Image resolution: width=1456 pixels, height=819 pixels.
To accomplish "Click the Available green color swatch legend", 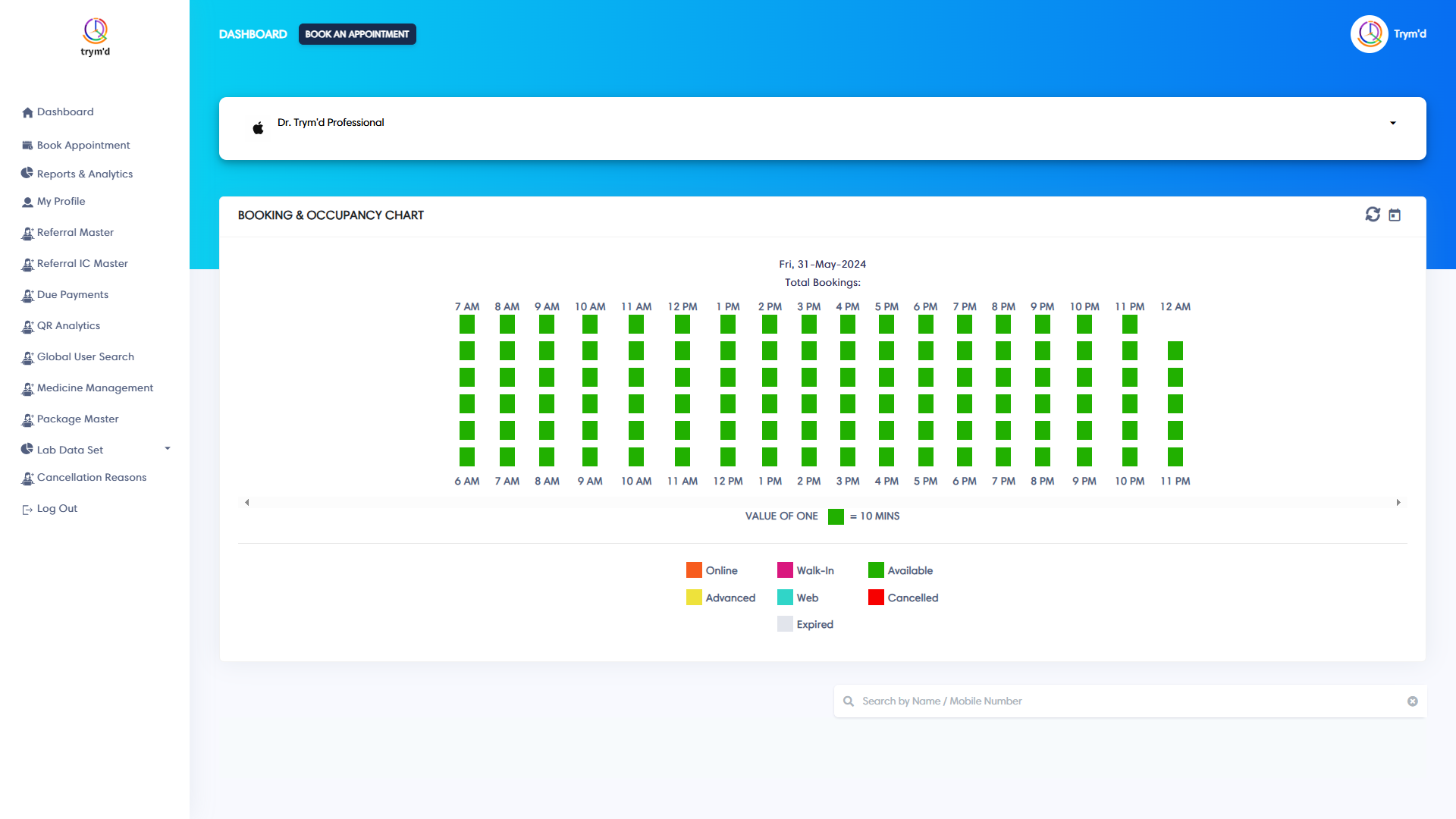I will click(x=873, y=570).
